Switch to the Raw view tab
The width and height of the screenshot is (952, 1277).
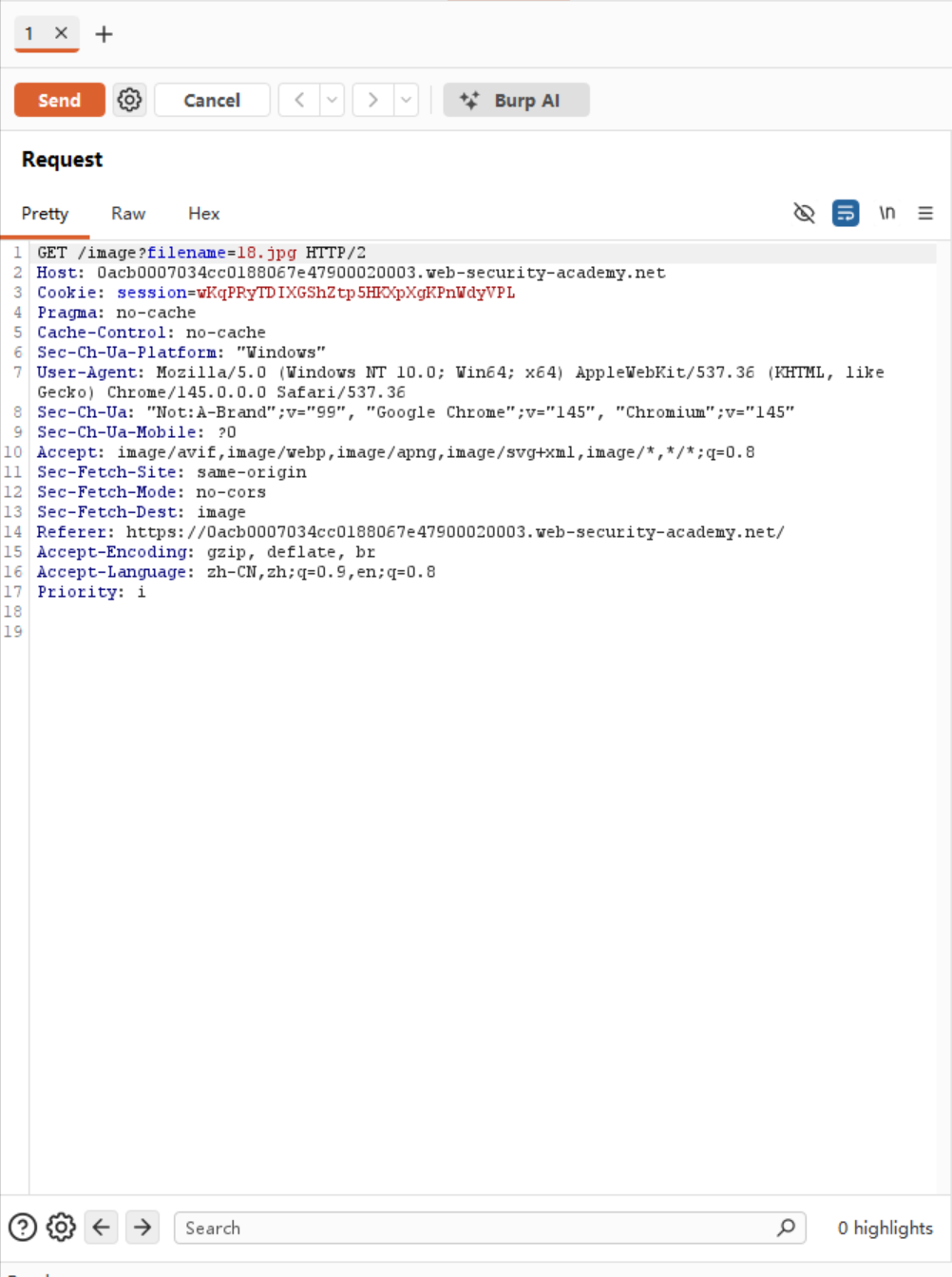[x=128, y=214]
